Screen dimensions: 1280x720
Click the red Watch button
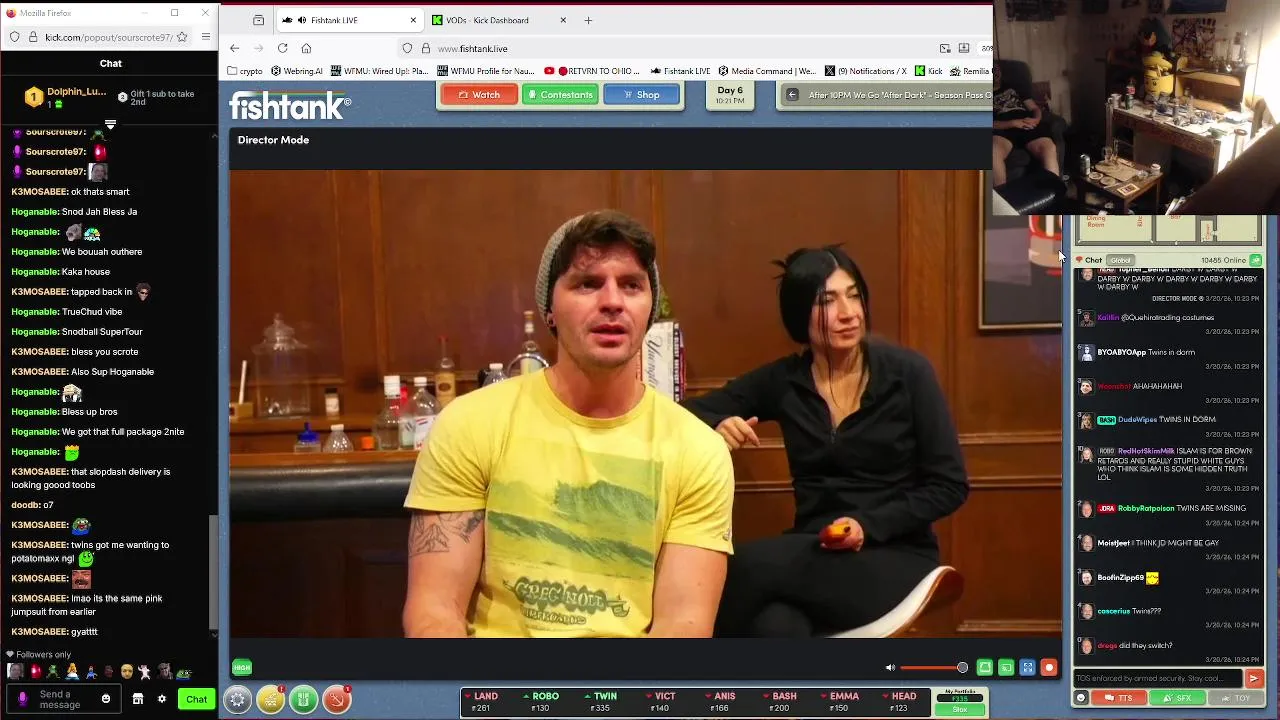[x=478, y=95]
